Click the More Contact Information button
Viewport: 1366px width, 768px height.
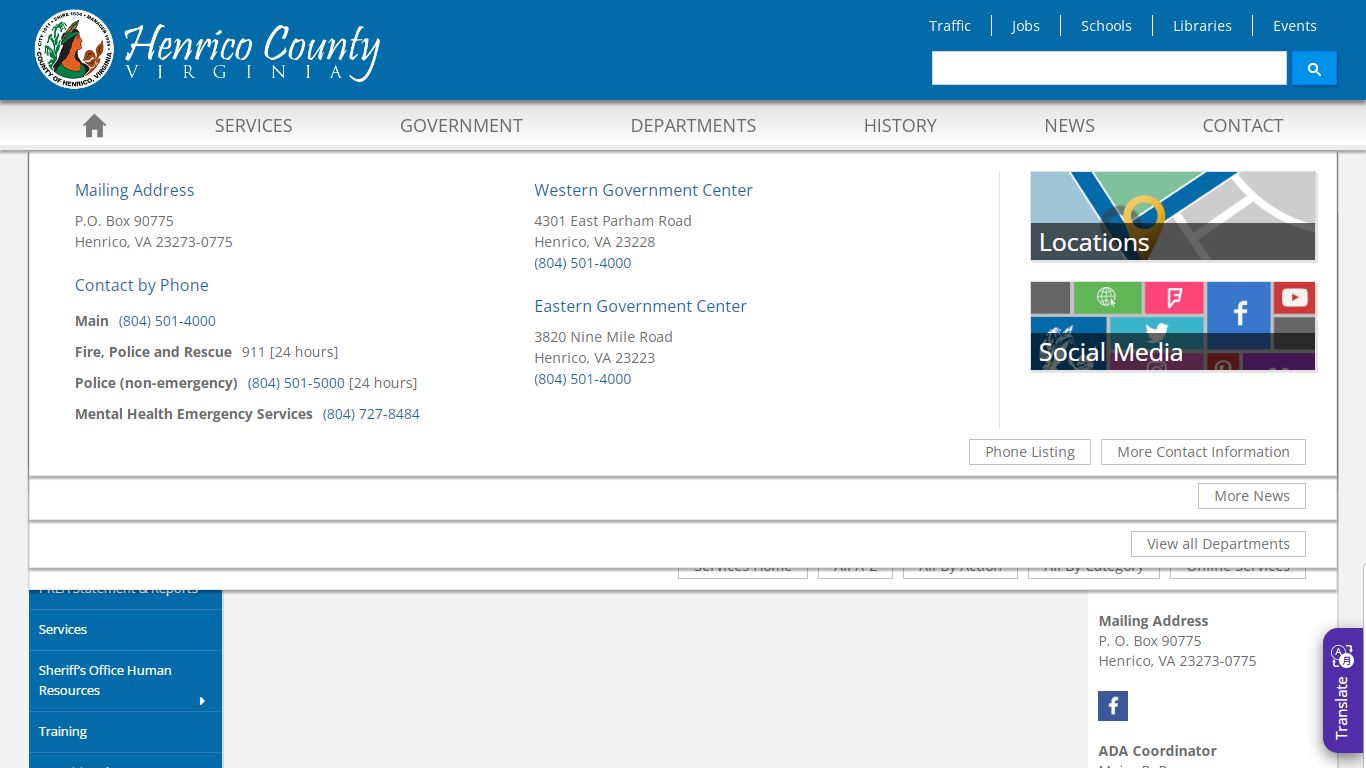pyautogui.click(x=1203, y=452)
